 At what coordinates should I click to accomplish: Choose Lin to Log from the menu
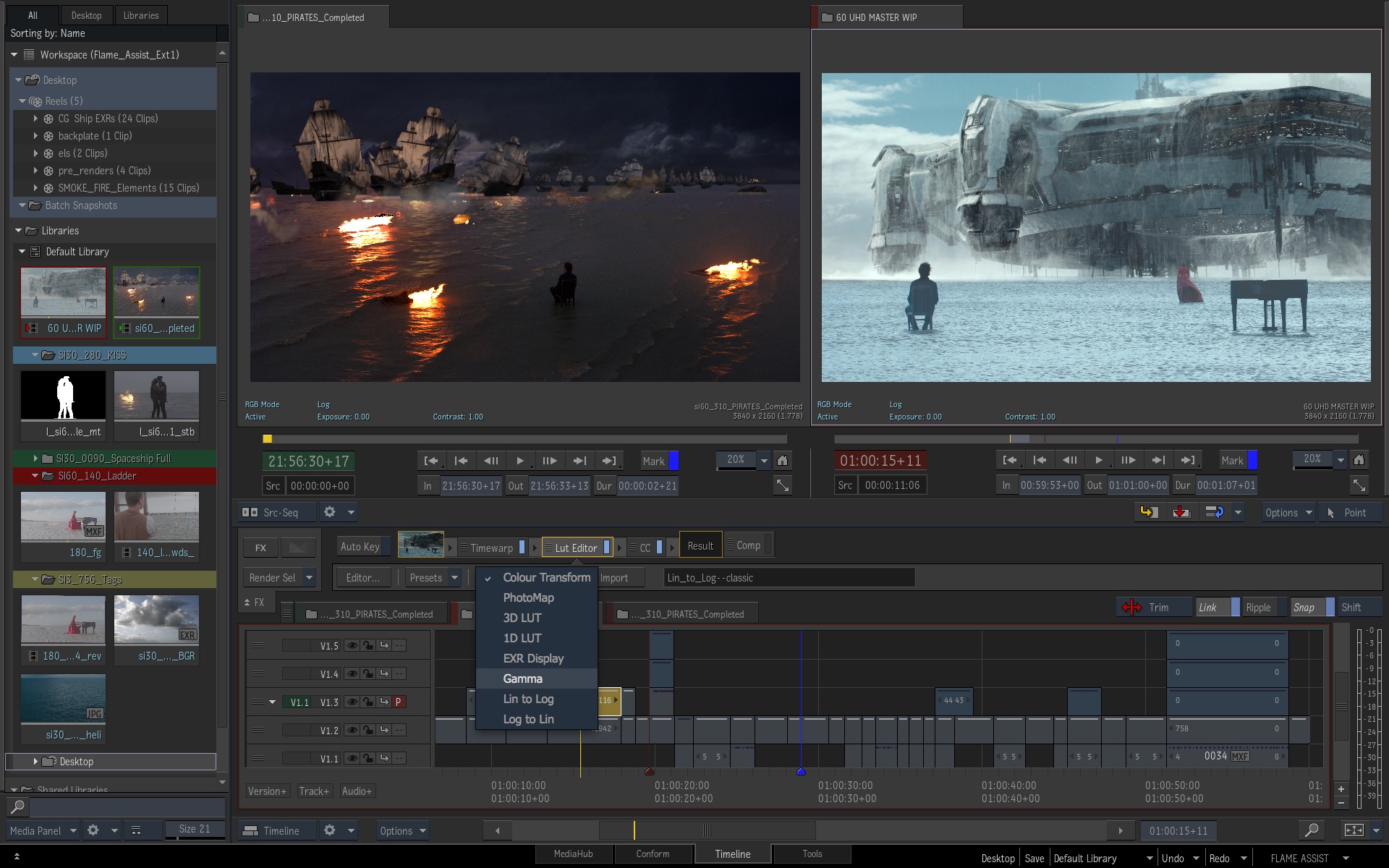pyautogui.click(x=537, y=699)
